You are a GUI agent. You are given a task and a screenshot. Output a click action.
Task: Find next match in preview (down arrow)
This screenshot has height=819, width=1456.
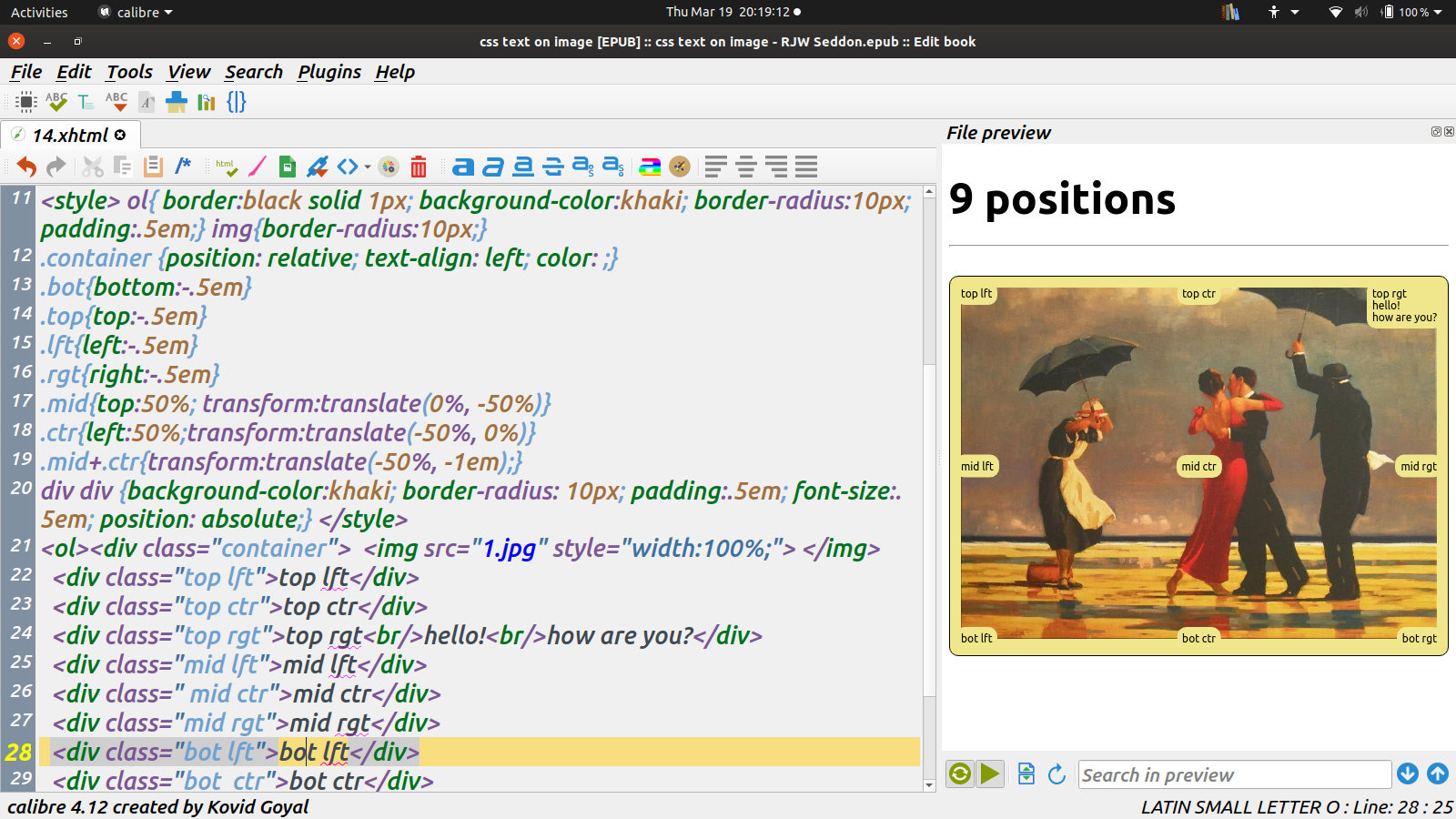[1408, 773]
